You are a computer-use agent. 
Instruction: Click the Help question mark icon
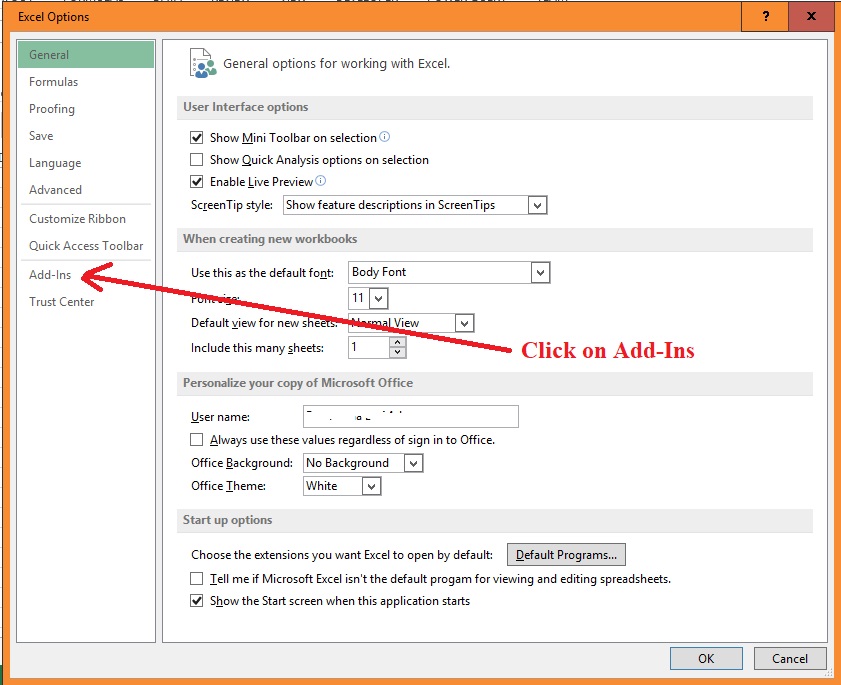pyautogui.click(x=764, y=17)
